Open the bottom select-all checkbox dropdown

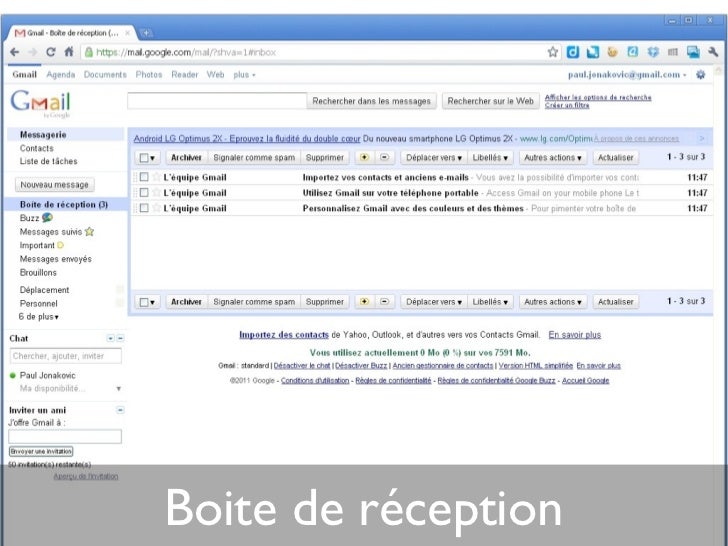pyautogui.click(x=148, y=302)
